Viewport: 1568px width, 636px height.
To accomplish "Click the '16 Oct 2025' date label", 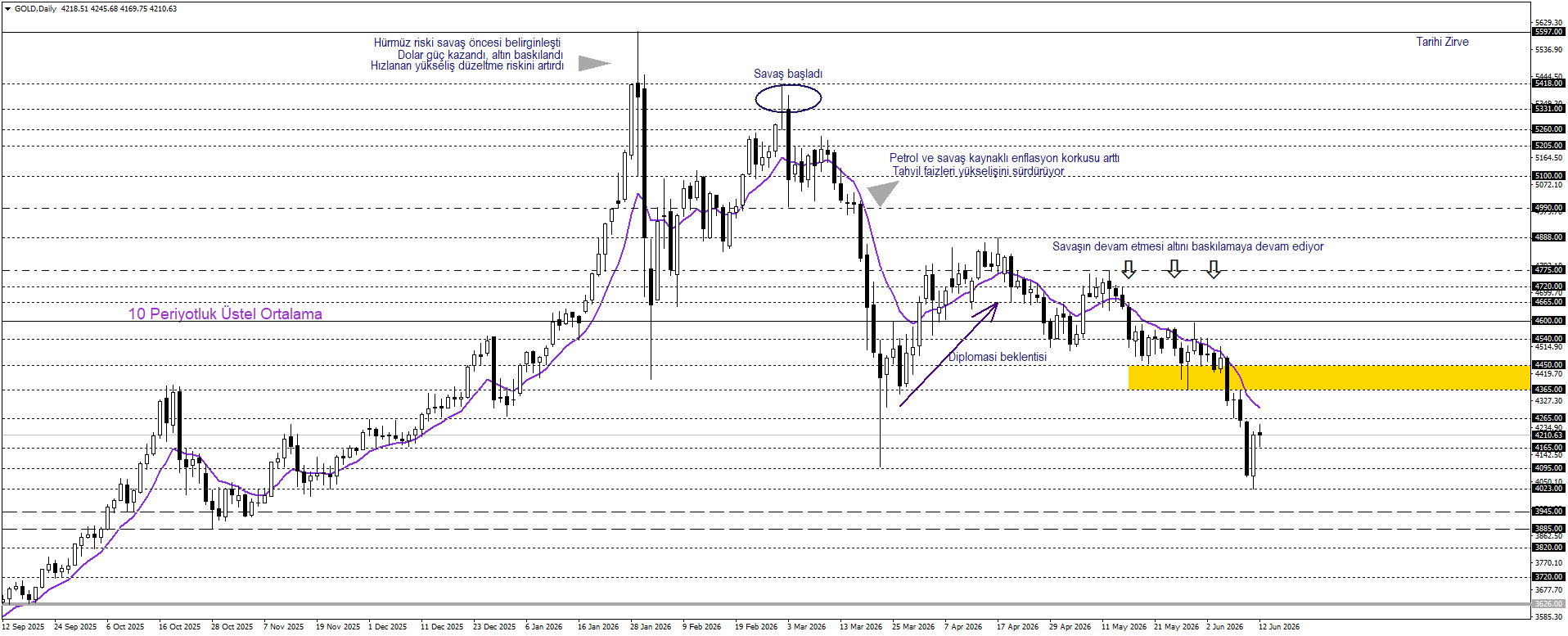I will [180, 627].
